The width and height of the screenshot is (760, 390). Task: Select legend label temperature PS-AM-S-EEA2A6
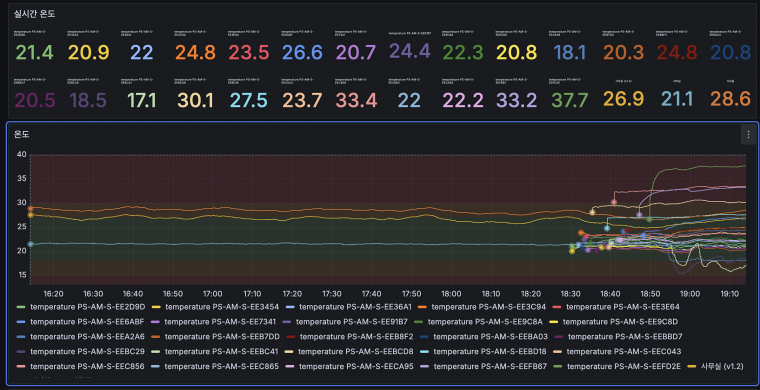pos(88,336)
